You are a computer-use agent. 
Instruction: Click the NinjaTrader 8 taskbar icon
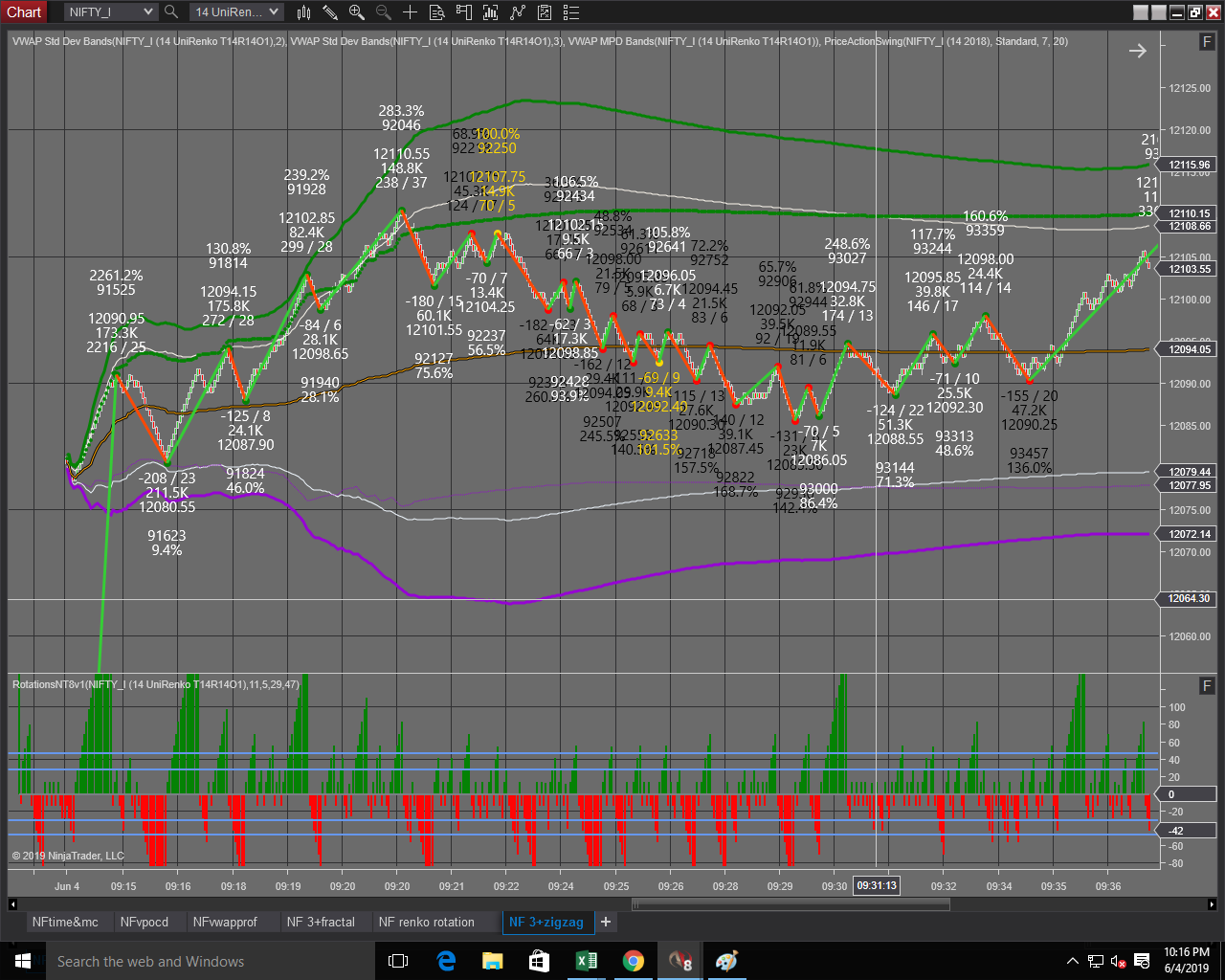[680, 961]
